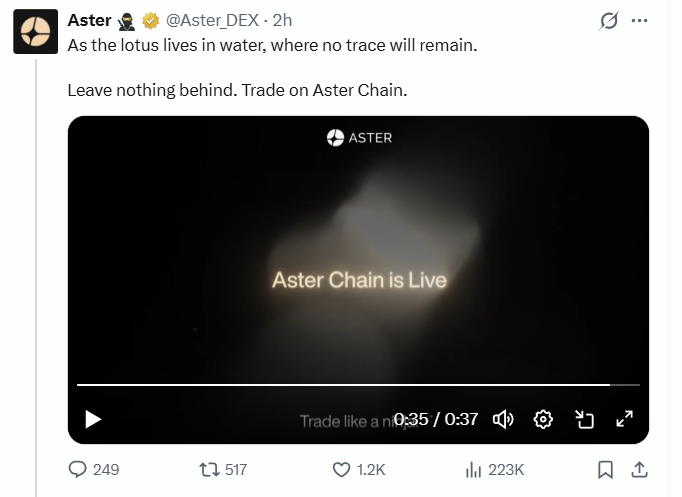The width and height of the screenshot is (682, 497).
Task: Bookmark this Aster post
Action: pos(605,469)
